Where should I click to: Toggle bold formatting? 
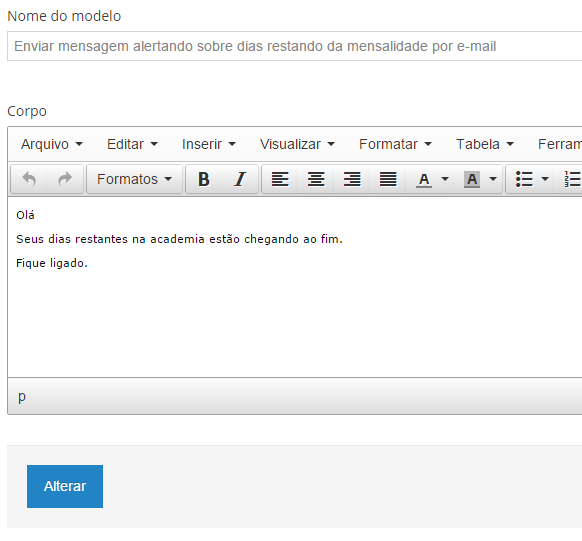203,179
